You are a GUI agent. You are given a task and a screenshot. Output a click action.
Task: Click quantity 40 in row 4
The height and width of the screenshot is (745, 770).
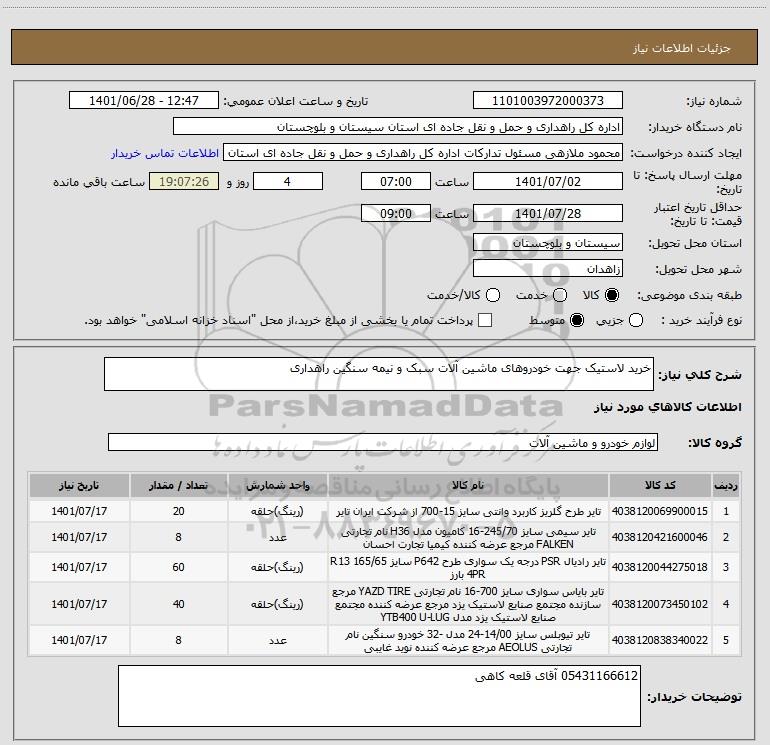pyautogui.click(x=178, y=604)
